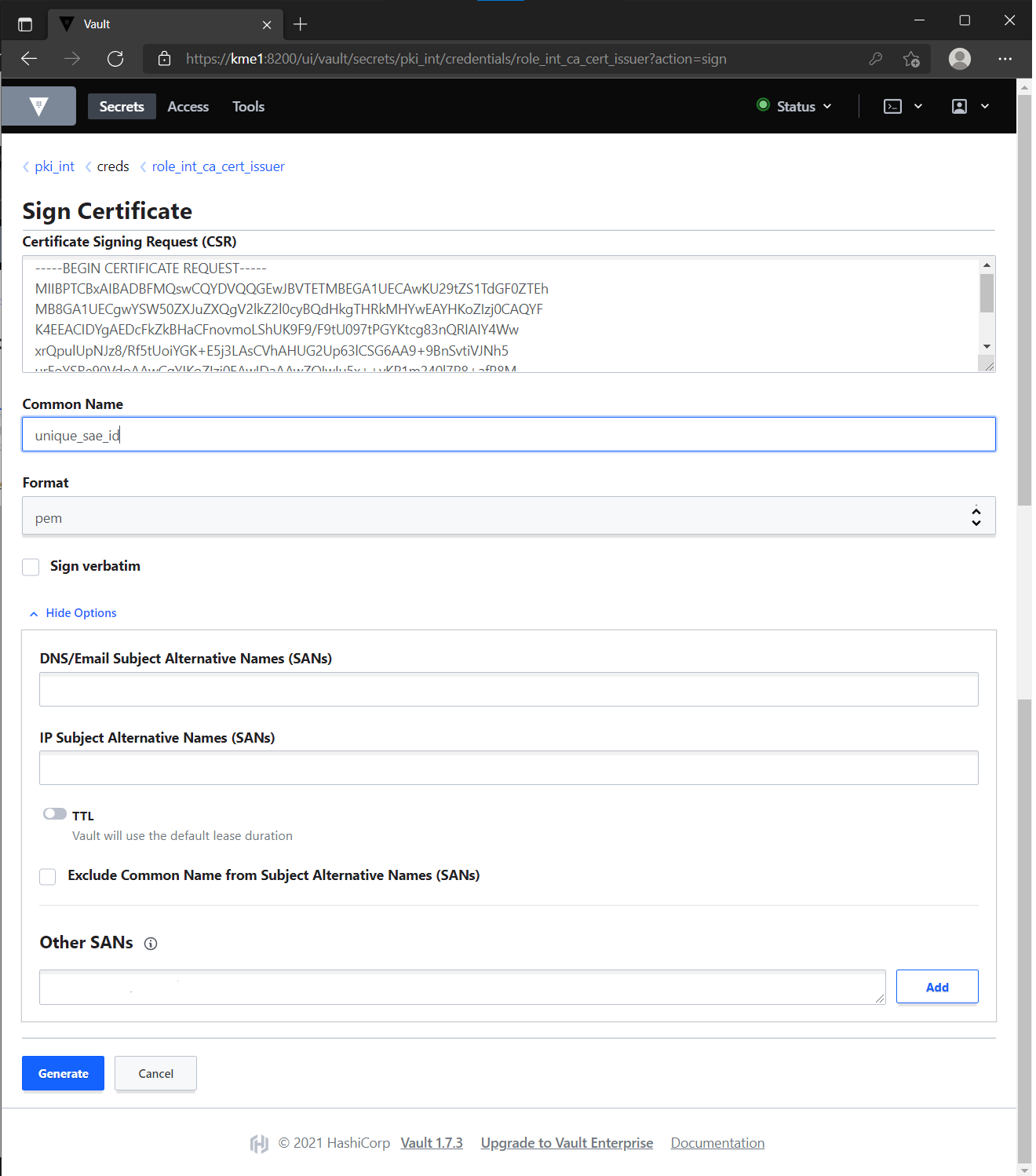Go to creds breadcrumb
Screen dimensions: 1036x1176
113,166
